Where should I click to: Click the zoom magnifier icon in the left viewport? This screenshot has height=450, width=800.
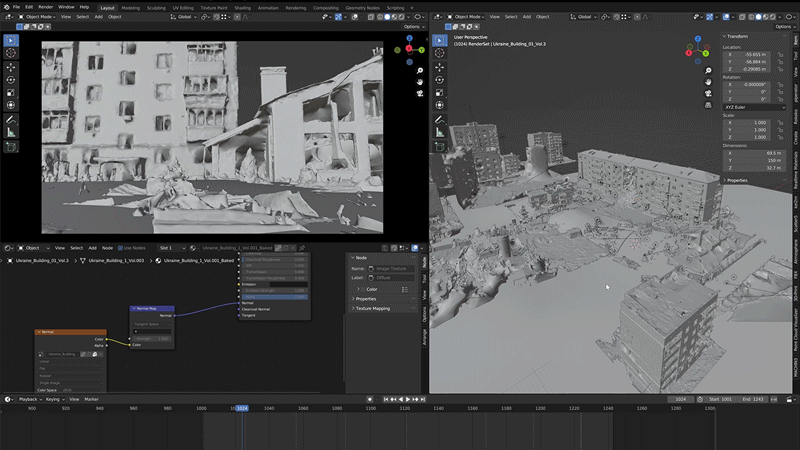click(x=420, y=70)
